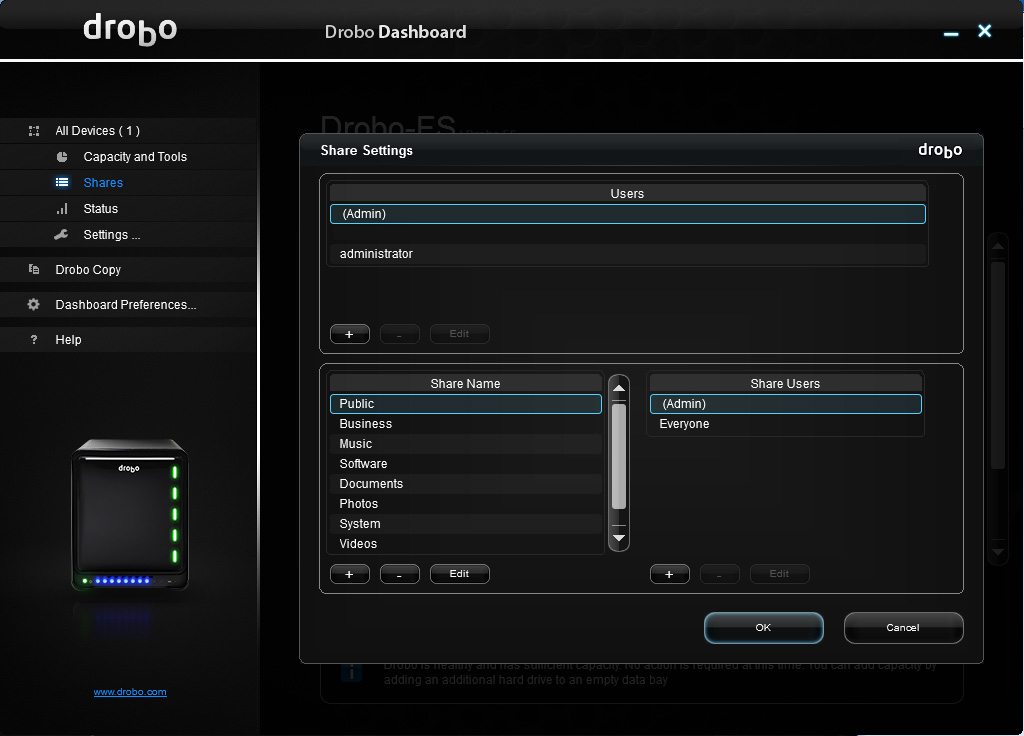The image size is (1024, 736).
Task: Select the Business share
Action: (x=466, y=424)
